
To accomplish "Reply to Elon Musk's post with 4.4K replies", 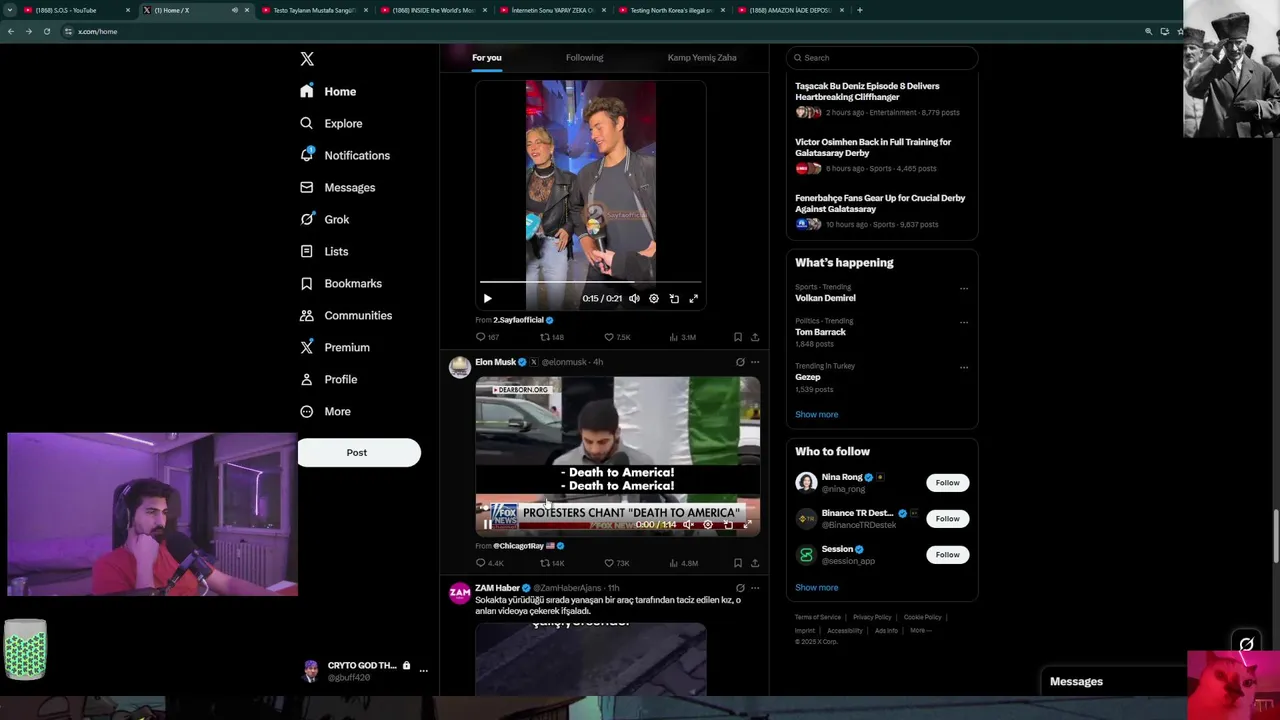I will click(x=490, y=563).
